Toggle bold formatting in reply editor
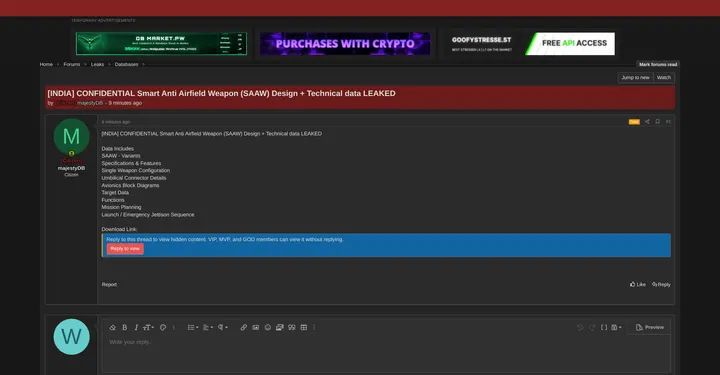720x375 pixels. (124, 327)
